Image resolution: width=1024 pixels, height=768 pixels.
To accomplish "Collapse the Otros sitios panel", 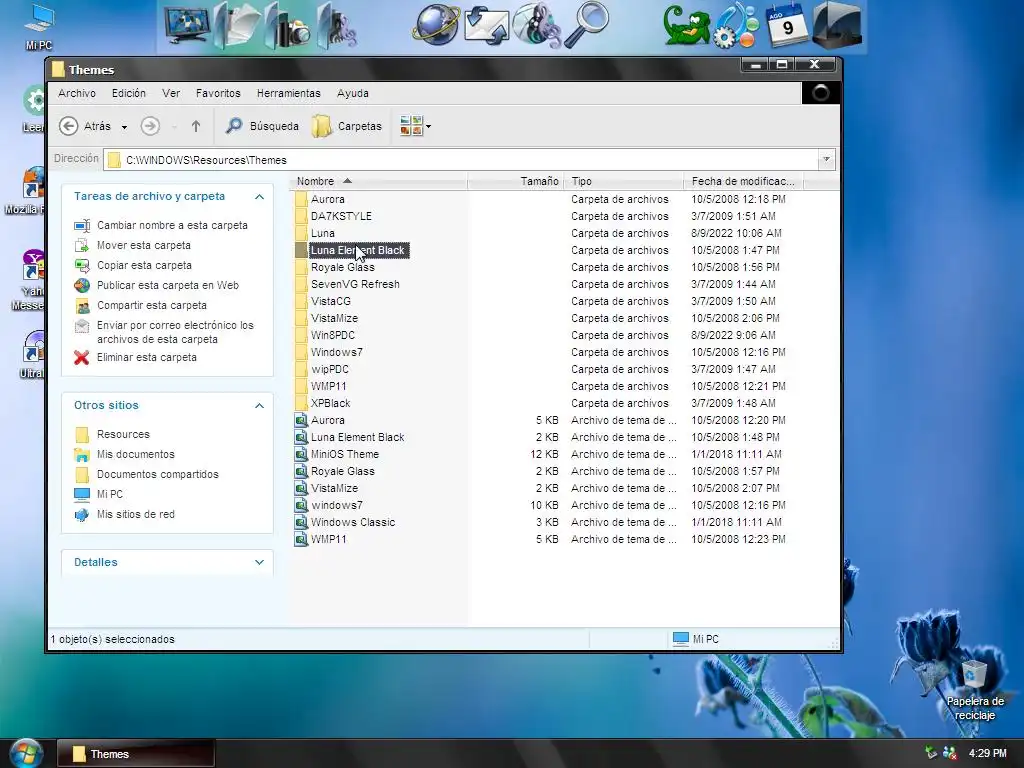I will 259,406.
